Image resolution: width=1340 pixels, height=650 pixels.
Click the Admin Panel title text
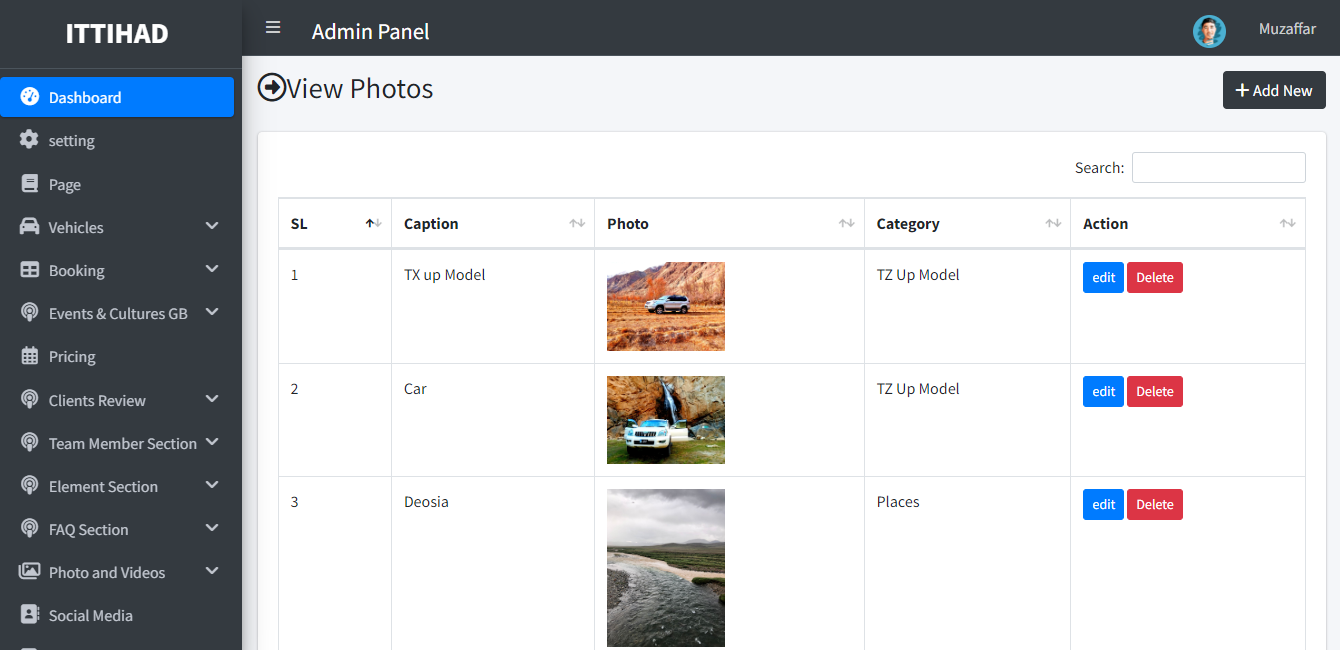371,31
